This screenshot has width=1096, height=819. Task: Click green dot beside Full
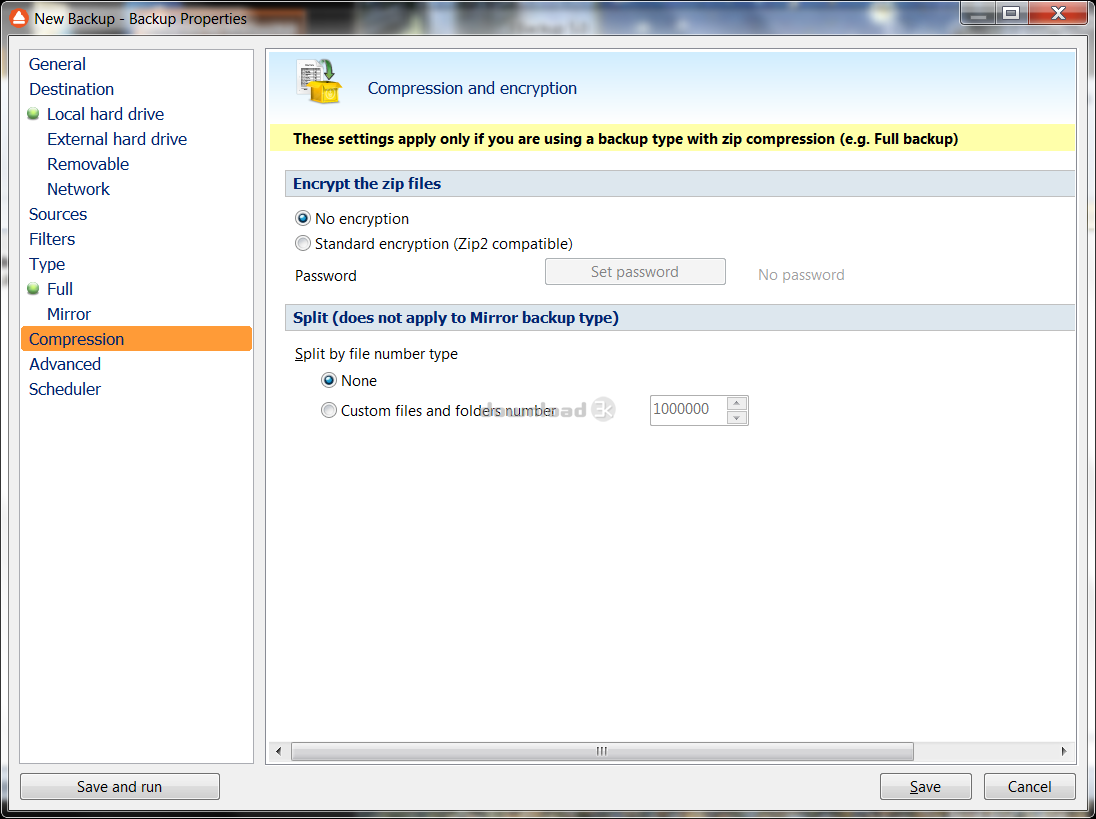click(x=33, y=288)
